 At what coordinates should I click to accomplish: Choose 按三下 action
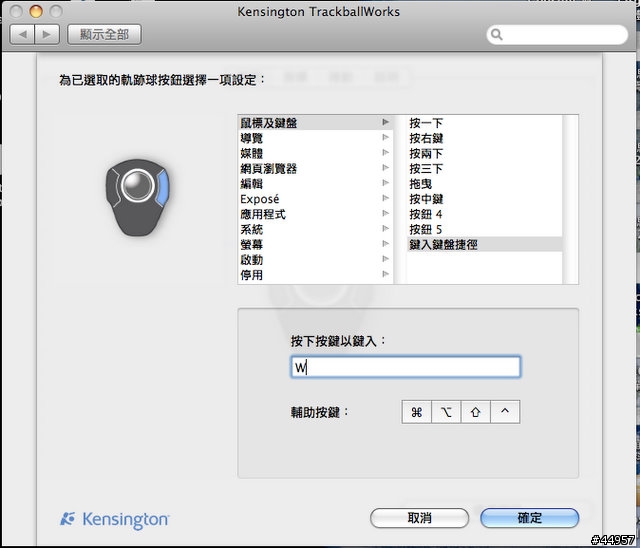tap(484, 168)
